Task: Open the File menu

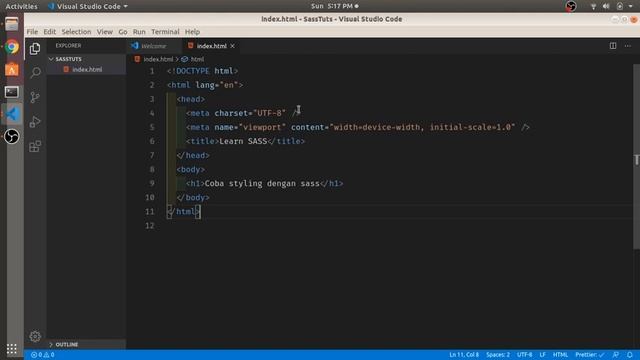Action: pos(32,32)
